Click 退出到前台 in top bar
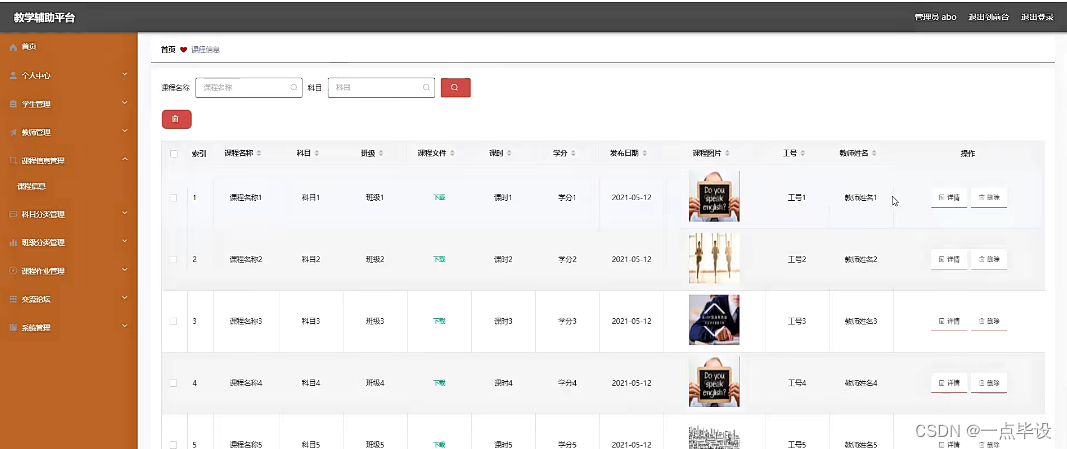 click(x=989, y=17)
